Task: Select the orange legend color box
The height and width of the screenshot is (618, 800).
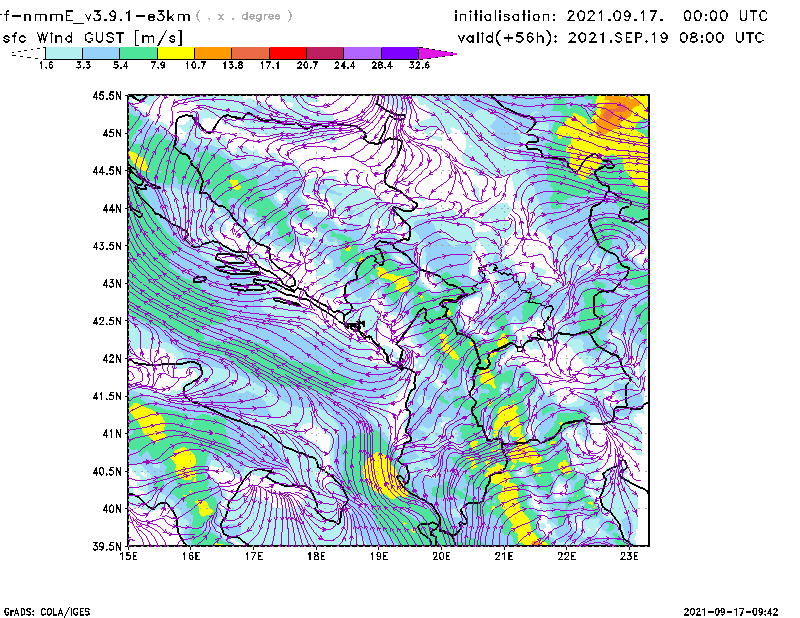Action: coord(213,53)
